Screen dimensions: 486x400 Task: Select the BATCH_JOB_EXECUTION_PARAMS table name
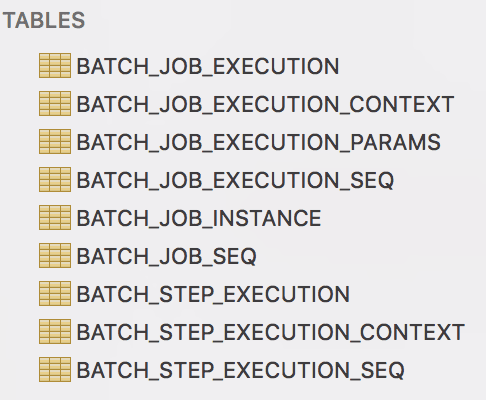pos(259,143)
